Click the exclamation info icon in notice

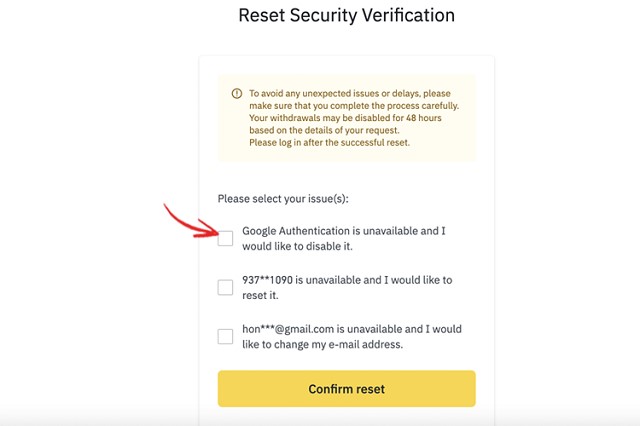pos(237,93)
